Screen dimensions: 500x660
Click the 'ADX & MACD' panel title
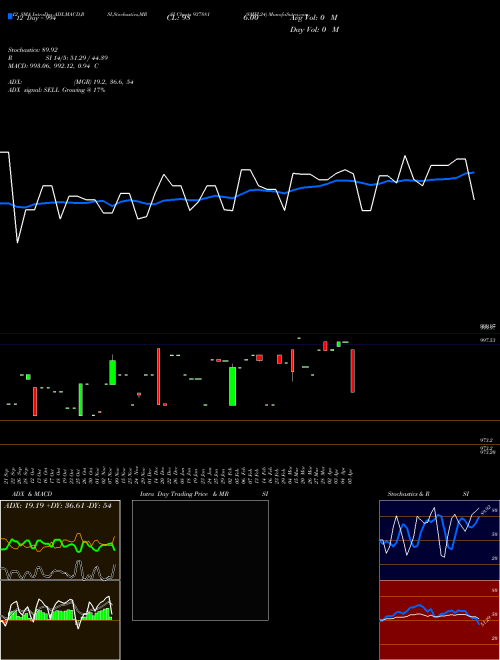[x=32, y=494]
